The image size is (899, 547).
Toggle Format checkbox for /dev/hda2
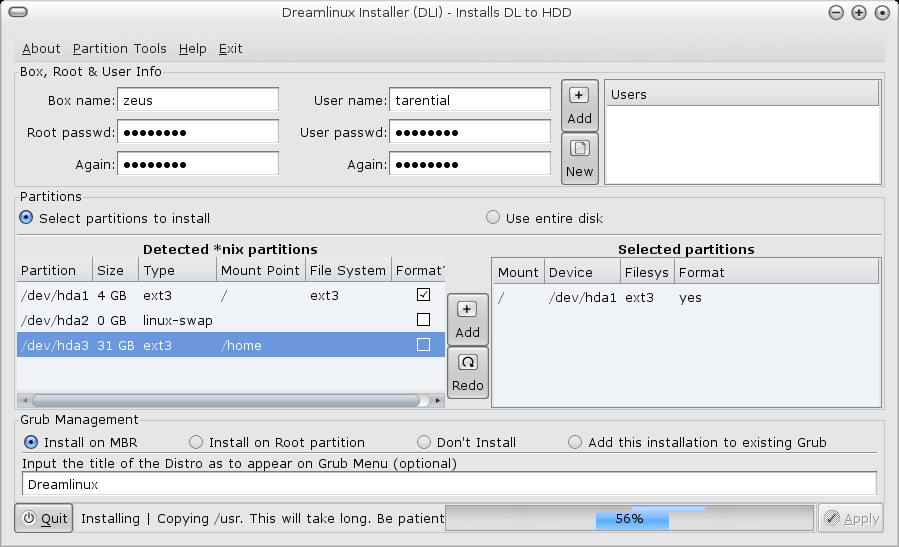coord(423,320)
